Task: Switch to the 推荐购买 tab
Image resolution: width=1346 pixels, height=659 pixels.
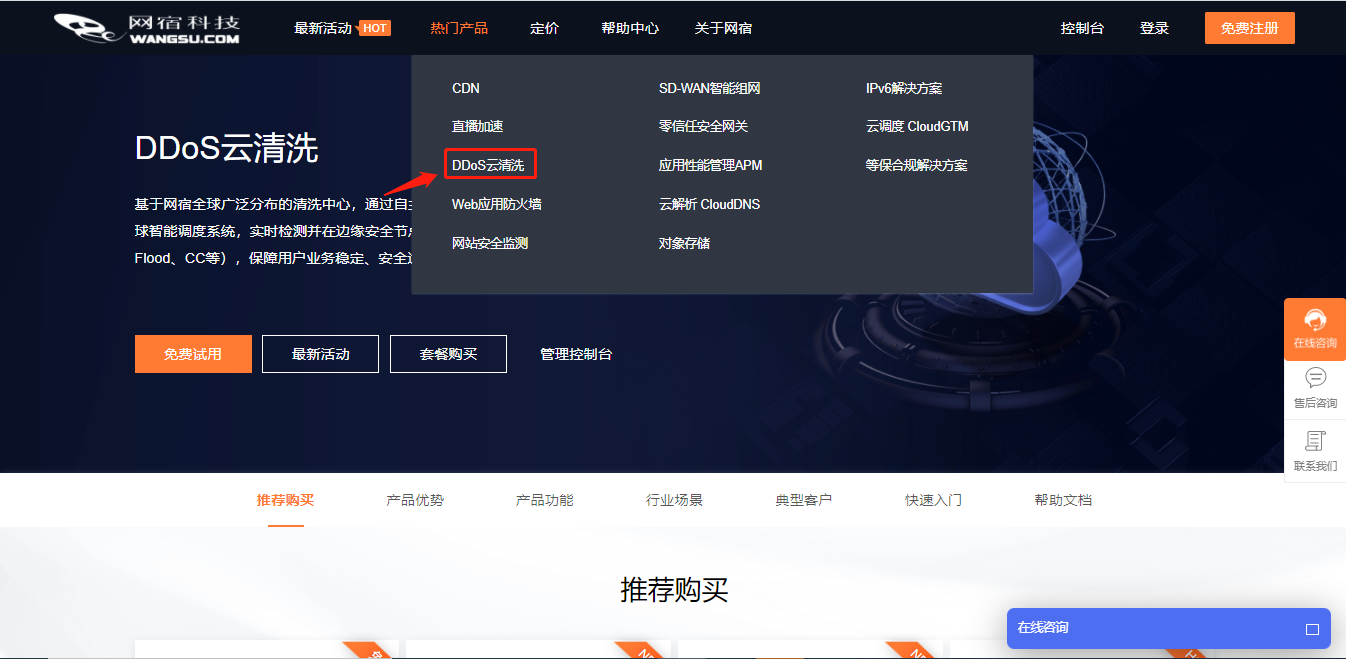Action: tap(286, 500)
